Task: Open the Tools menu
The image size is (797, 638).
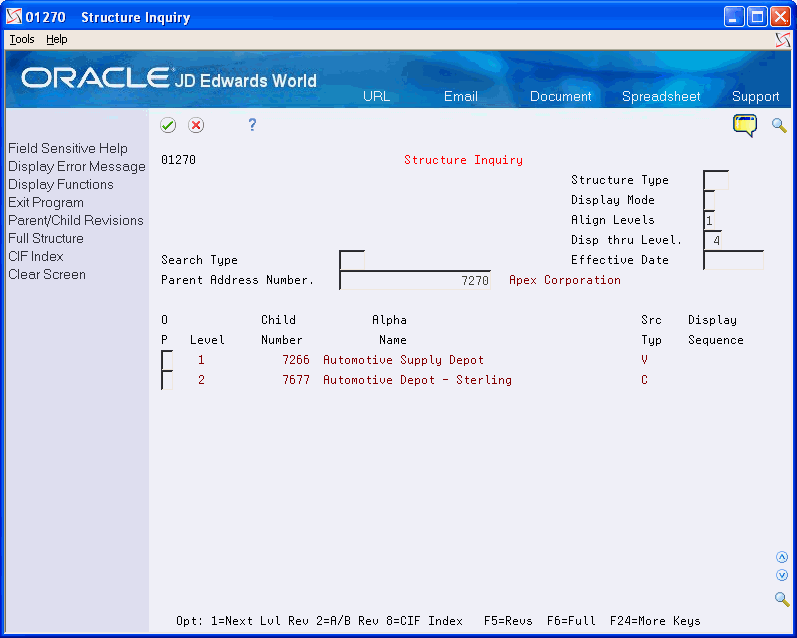Action: click(x=22, y=39)
